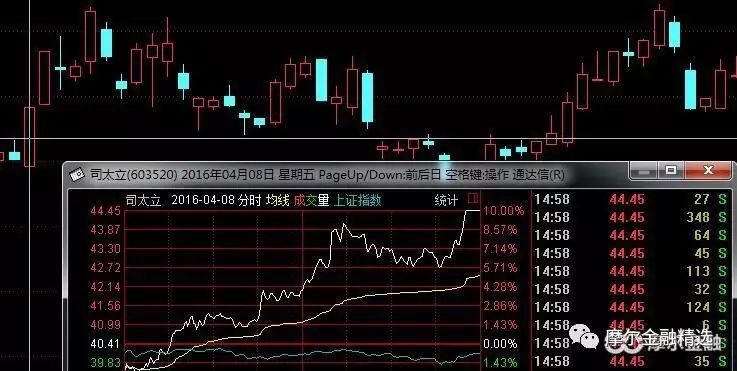Close the 司太立 intraday popup window
The image size is (737, 371).
708,171
